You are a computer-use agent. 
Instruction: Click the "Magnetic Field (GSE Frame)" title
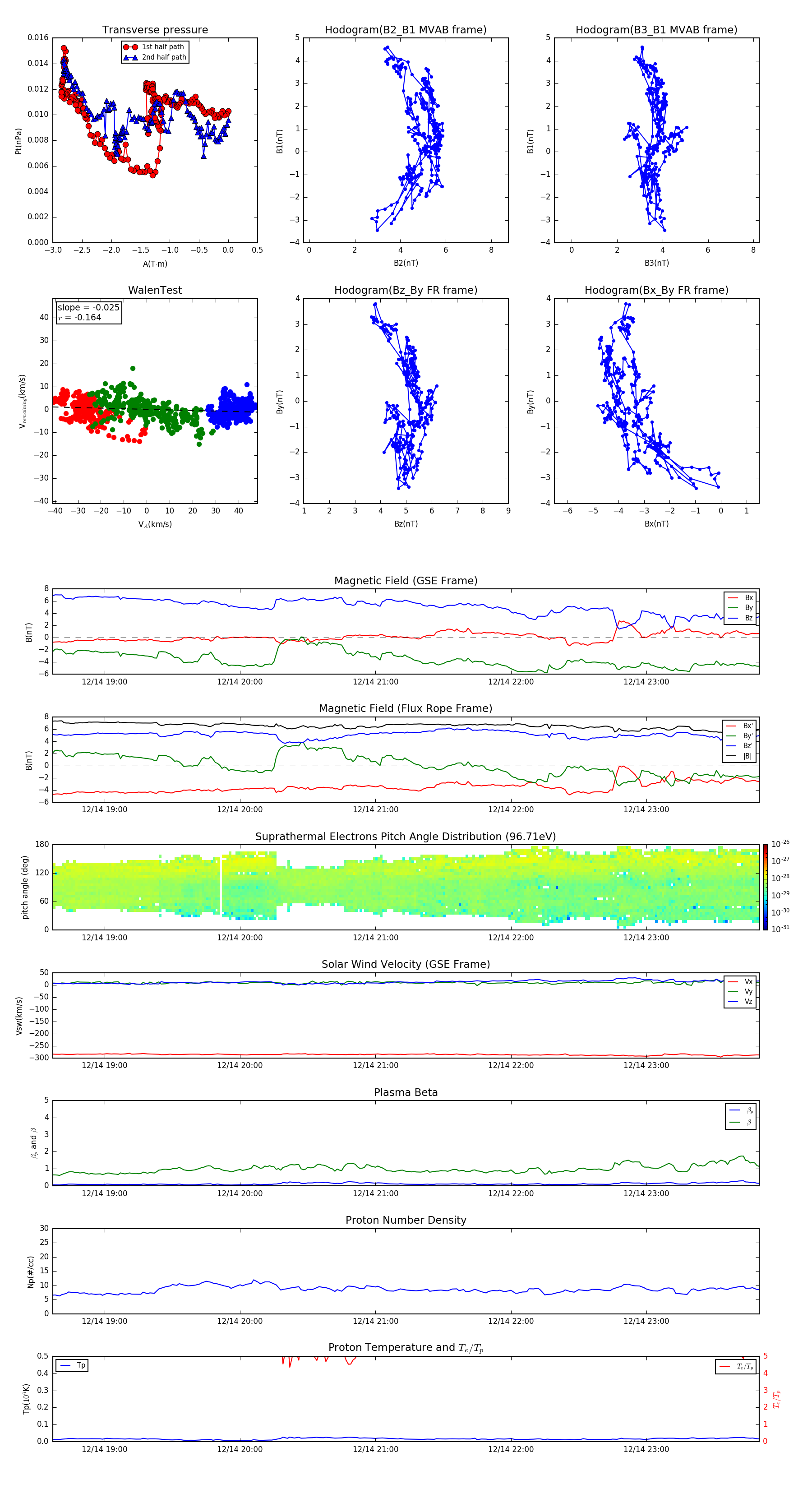click(406, 581)
